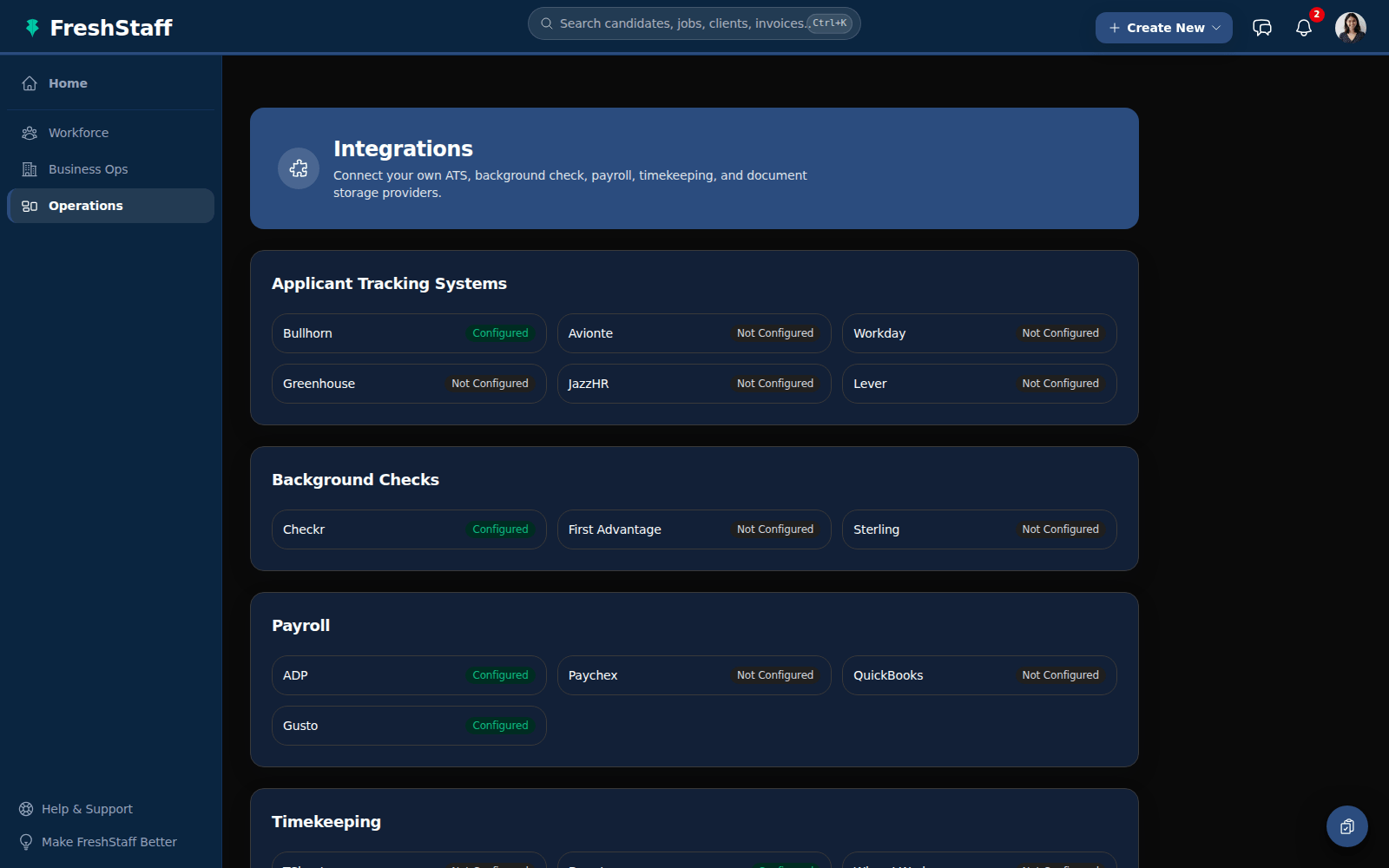Open the QuickBooks payroll card
Image resolution: width=1389 pixels, height=868 pixels.
[979, 675]
